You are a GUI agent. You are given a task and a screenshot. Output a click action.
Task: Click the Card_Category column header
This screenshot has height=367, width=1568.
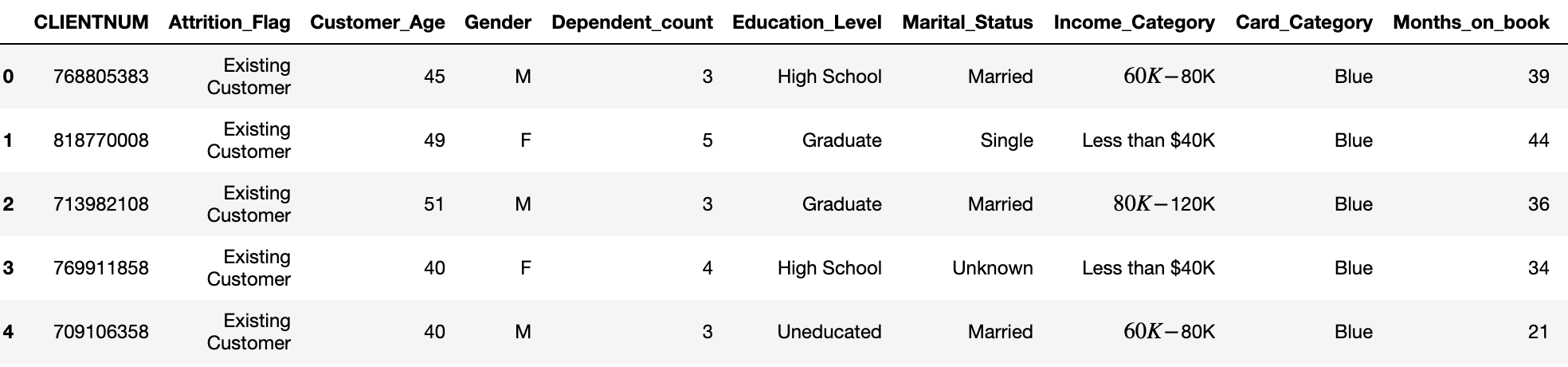tap(1304, 22)
